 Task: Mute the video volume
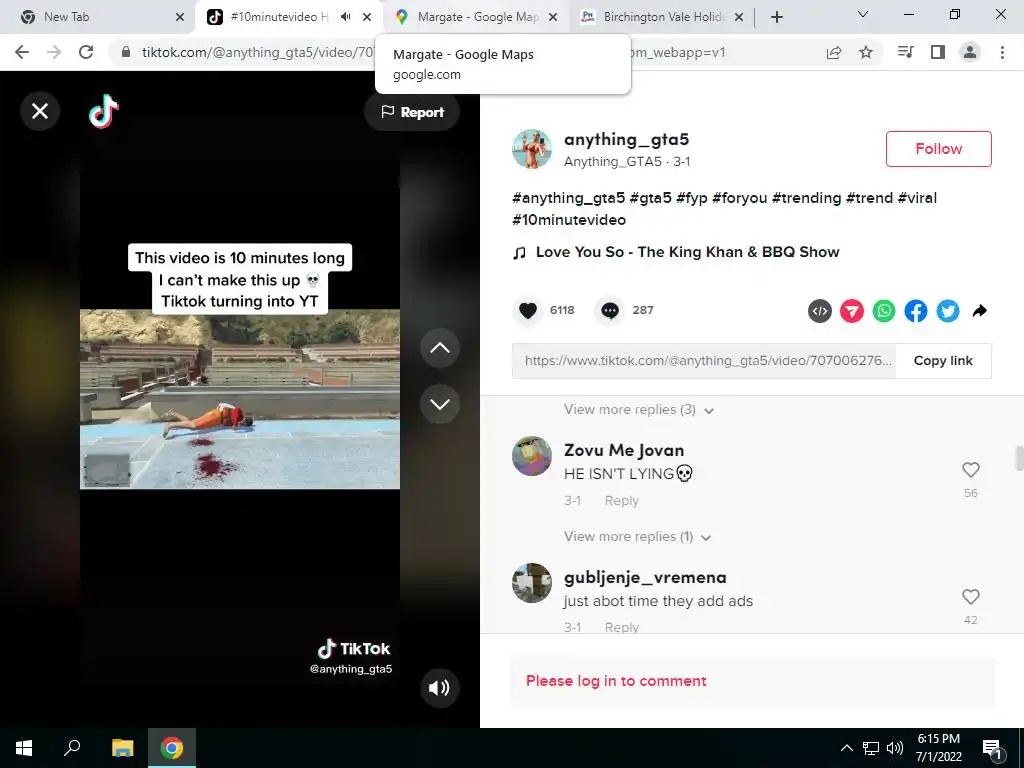pyautogui.click(x=439, y=687)
